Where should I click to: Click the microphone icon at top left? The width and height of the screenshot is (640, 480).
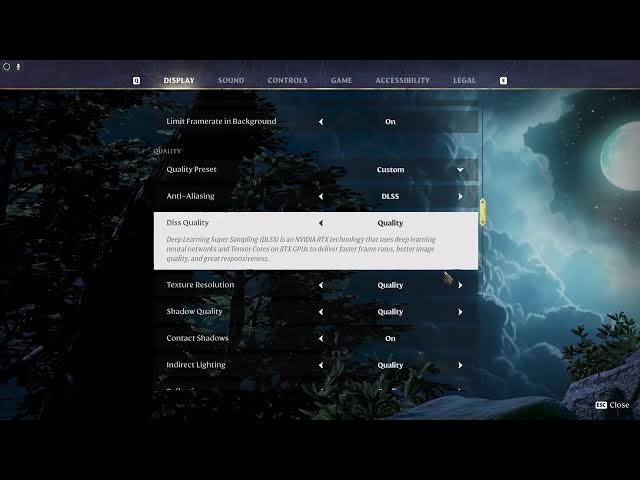(x=18, y=67)
